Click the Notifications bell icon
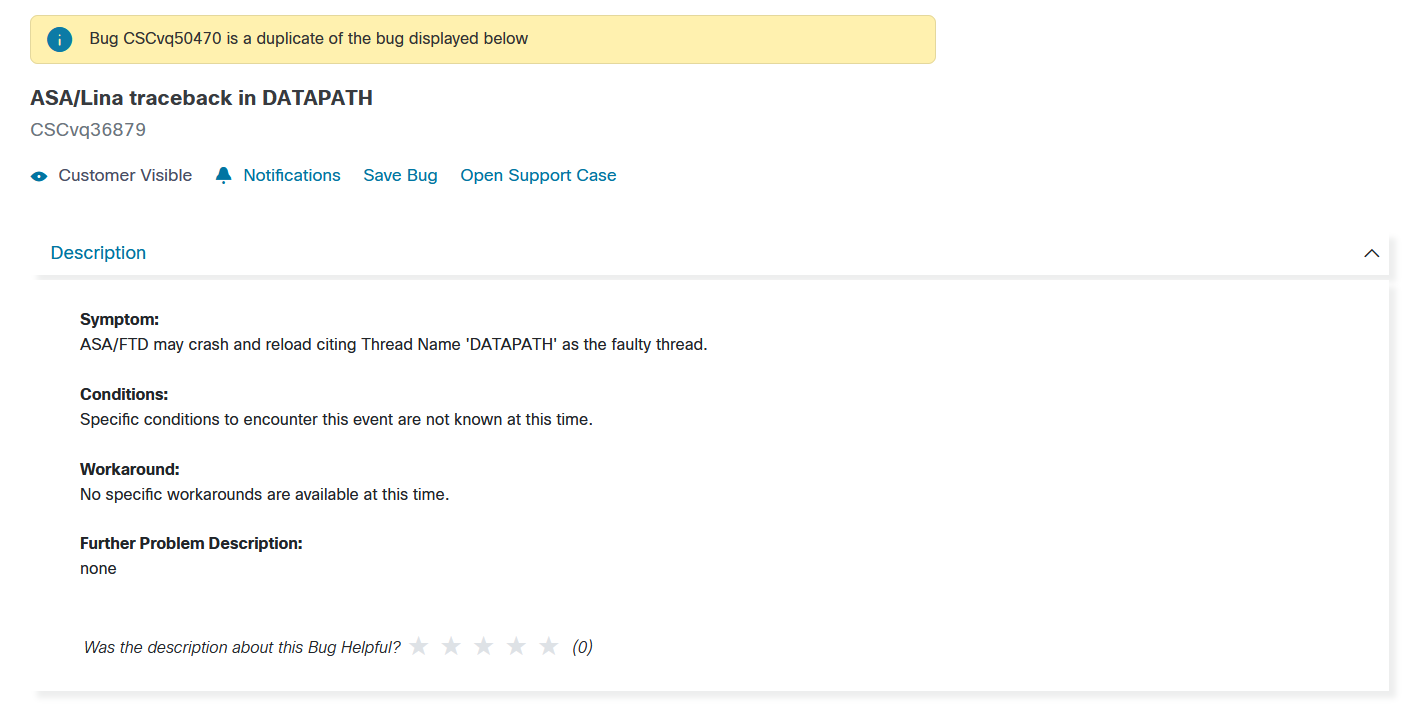This screenshot has height=711, width=1427. 224,175
